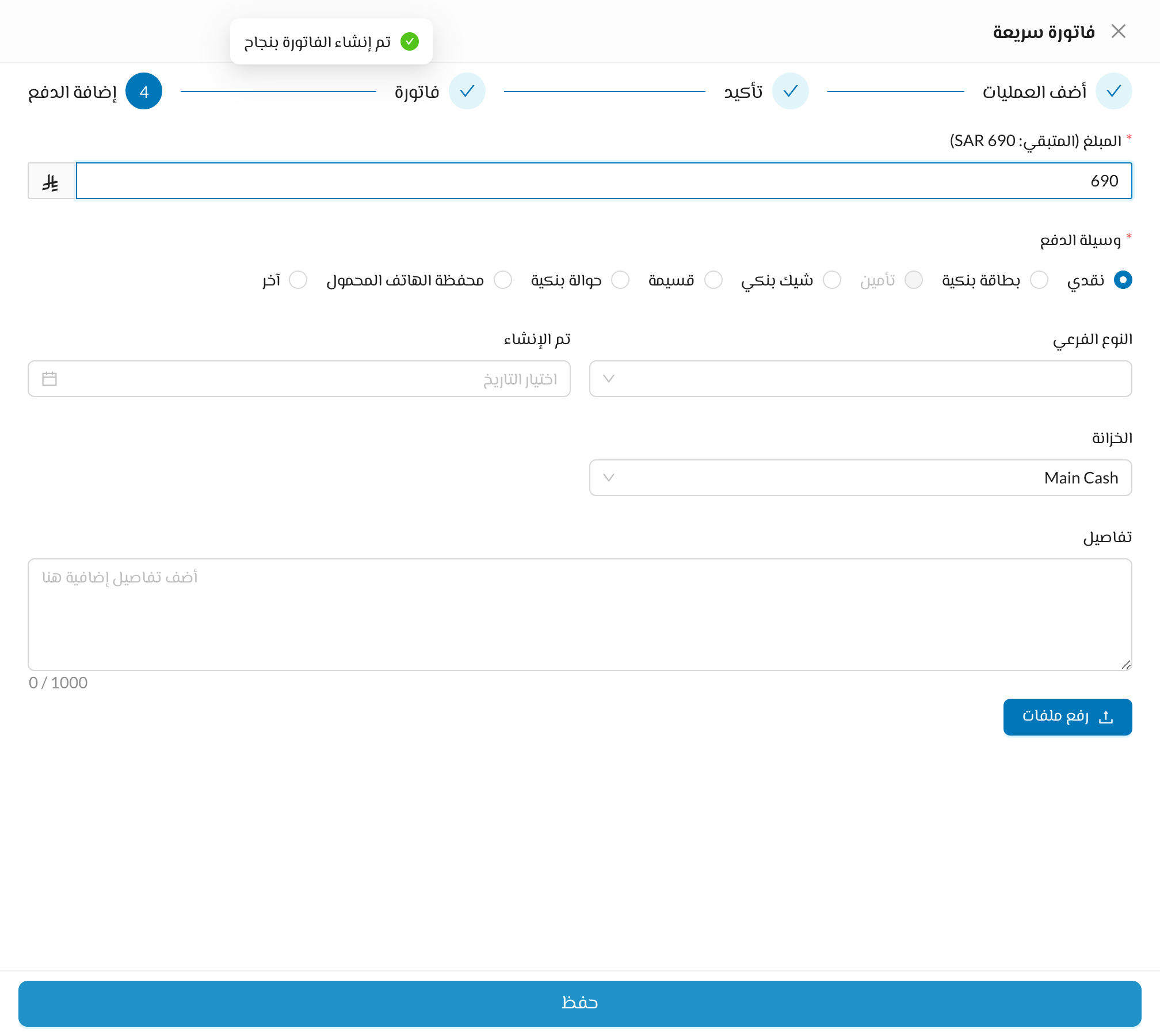Go to إضافة الدفع step label
The height and width of the screenshot is (1036, 1160).
[72, 92]
